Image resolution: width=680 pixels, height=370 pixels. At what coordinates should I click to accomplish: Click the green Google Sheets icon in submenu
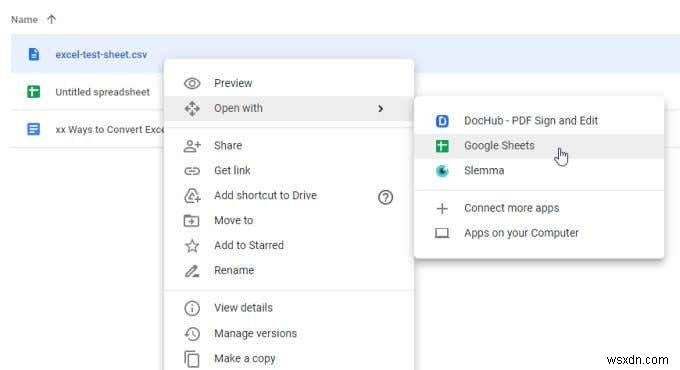(442, 146)
